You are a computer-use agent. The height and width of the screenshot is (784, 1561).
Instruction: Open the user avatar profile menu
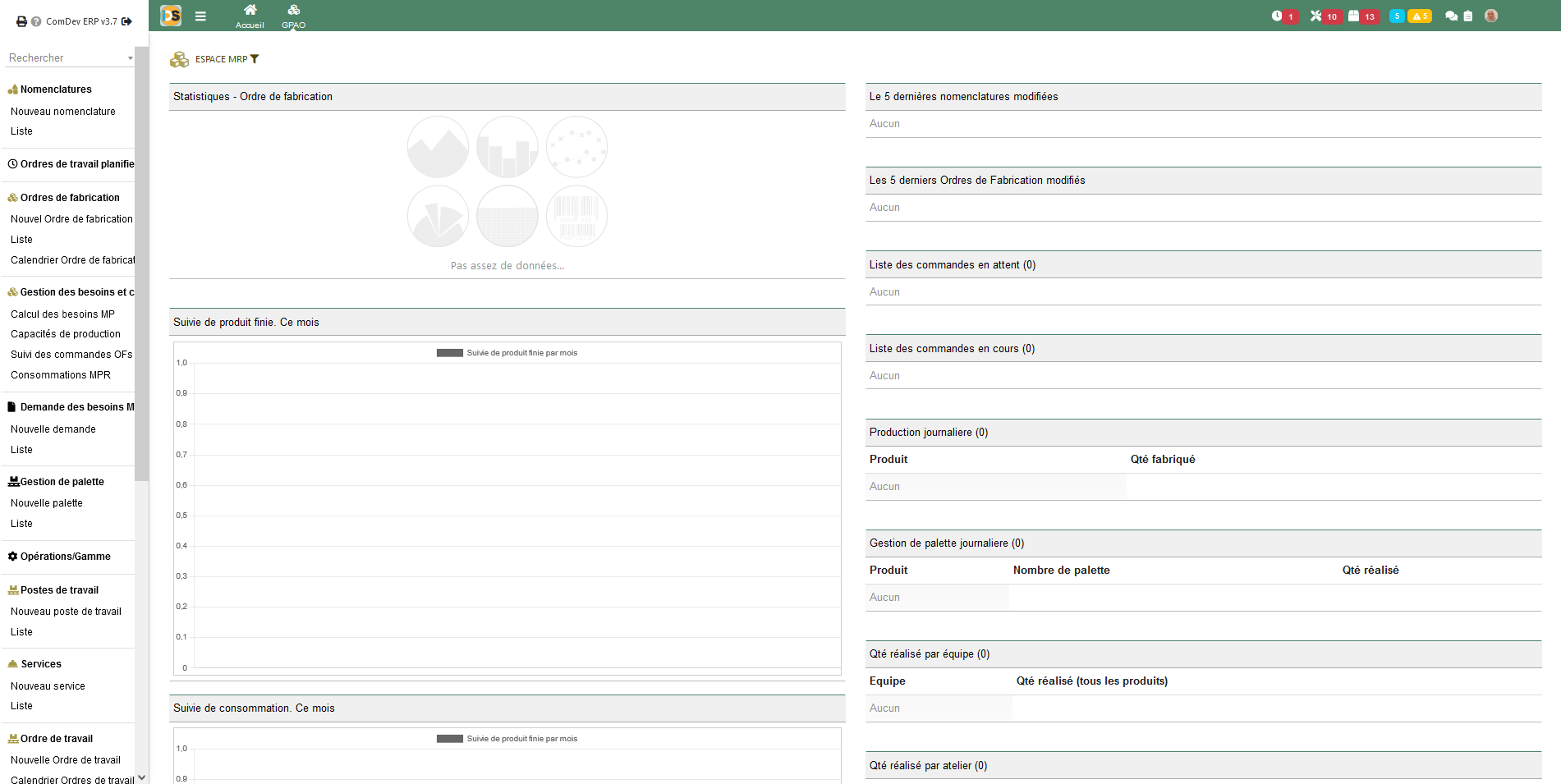[1491, 16]
